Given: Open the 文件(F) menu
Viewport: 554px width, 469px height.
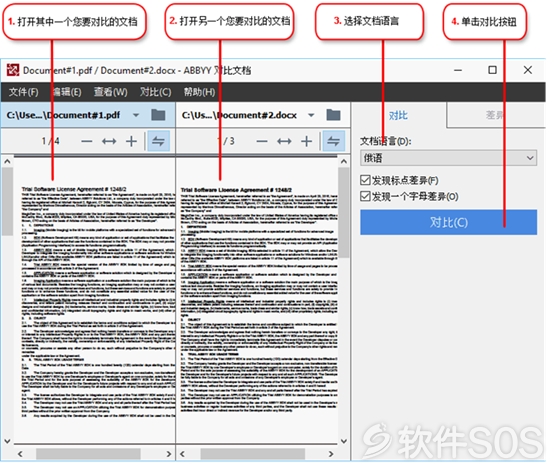Looking at the screenshot, I should coord(23,92).
